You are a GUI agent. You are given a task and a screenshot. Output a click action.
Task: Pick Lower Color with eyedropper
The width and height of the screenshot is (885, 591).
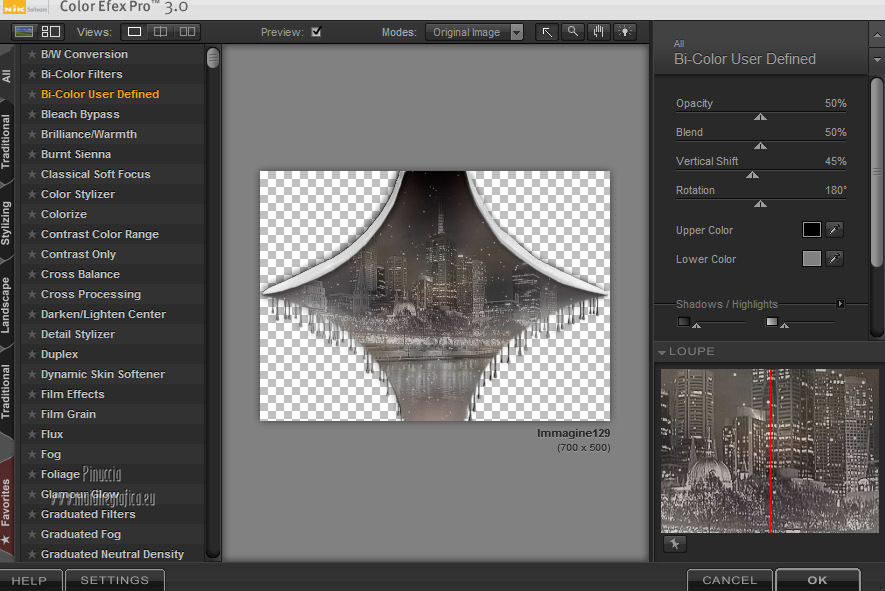pos(834,259)
